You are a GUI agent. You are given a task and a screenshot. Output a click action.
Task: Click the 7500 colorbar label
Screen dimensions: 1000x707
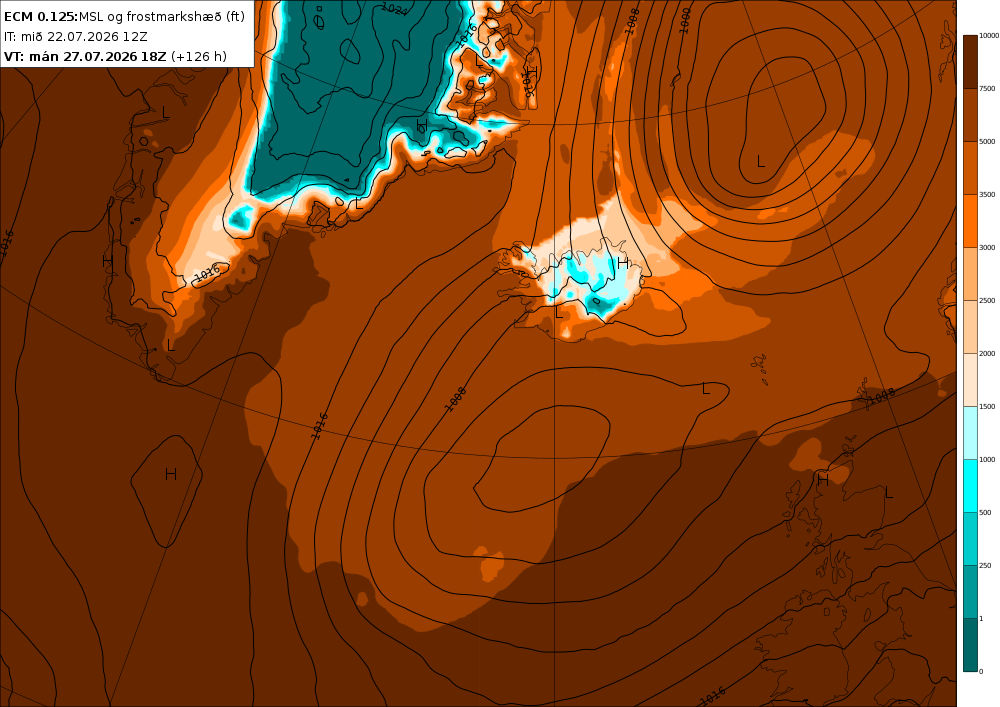point(987,89)
